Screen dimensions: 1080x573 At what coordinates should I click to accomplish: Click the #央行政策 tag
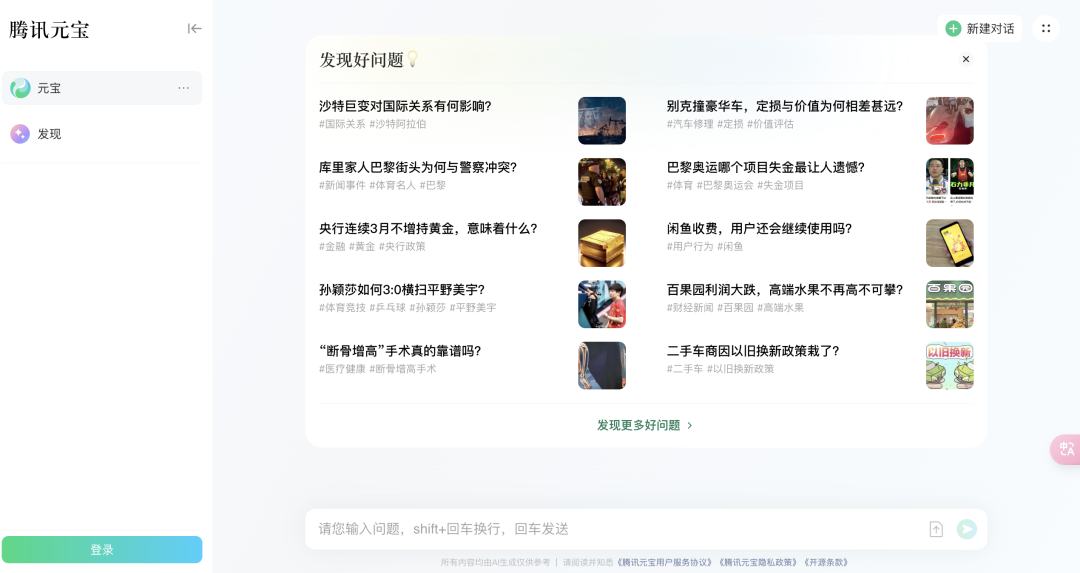[402, 247]
